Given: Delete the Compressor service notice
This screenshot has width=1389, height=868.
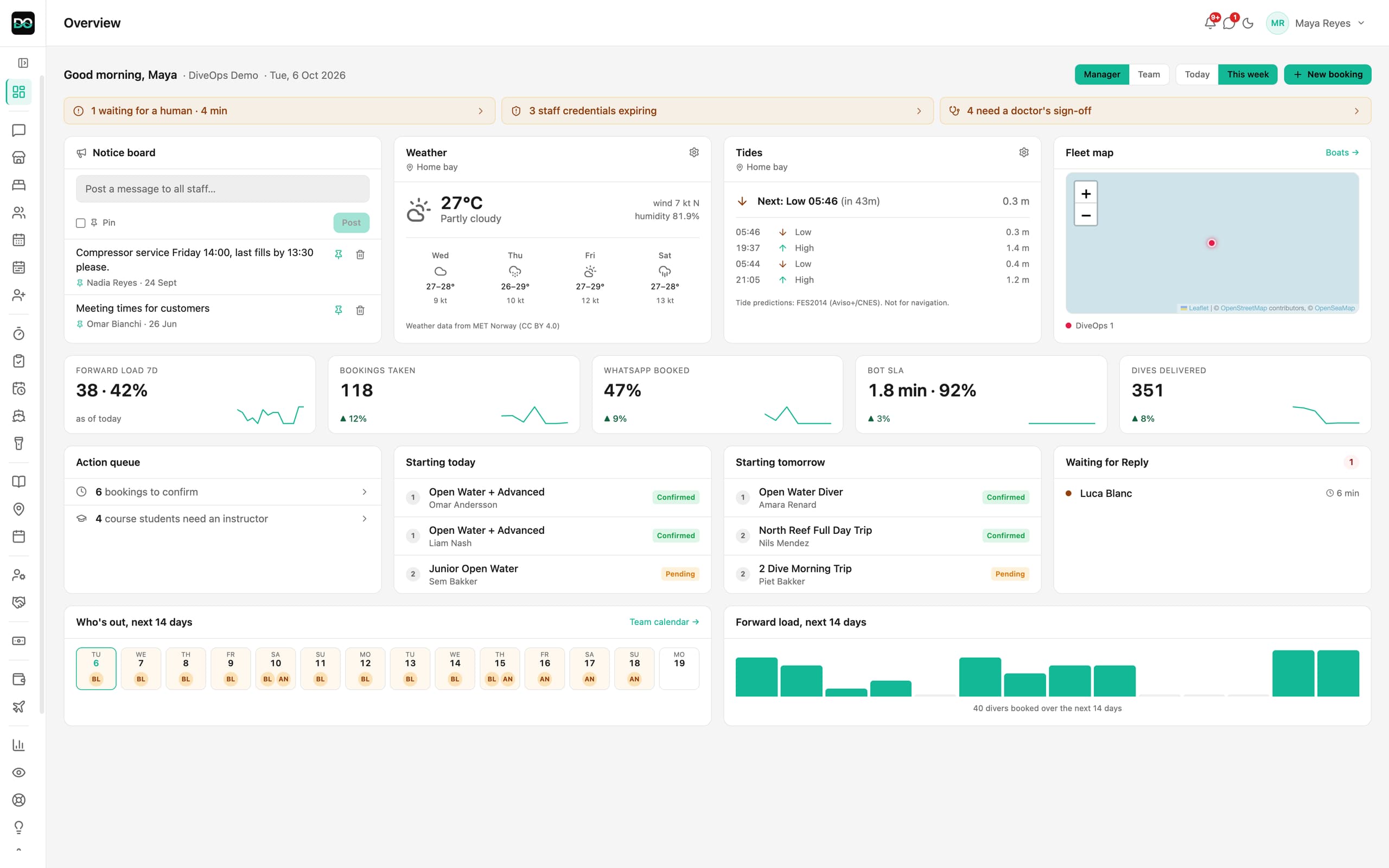Looking at the screenshot, I should point(360,254).
